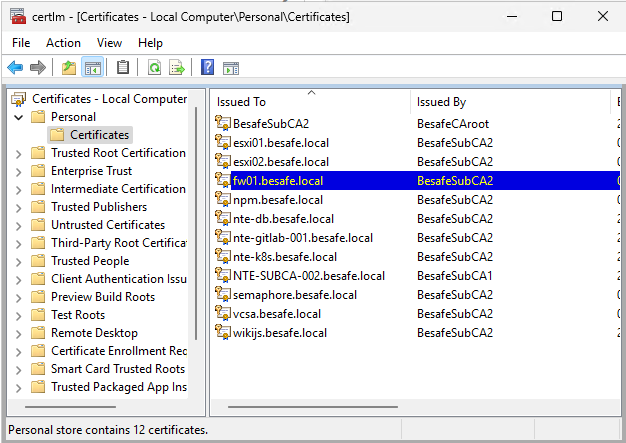Open Help via blue question mark icon
This screenshot has width=626, height=443.
pyautogui.click(x=208, y=67)
